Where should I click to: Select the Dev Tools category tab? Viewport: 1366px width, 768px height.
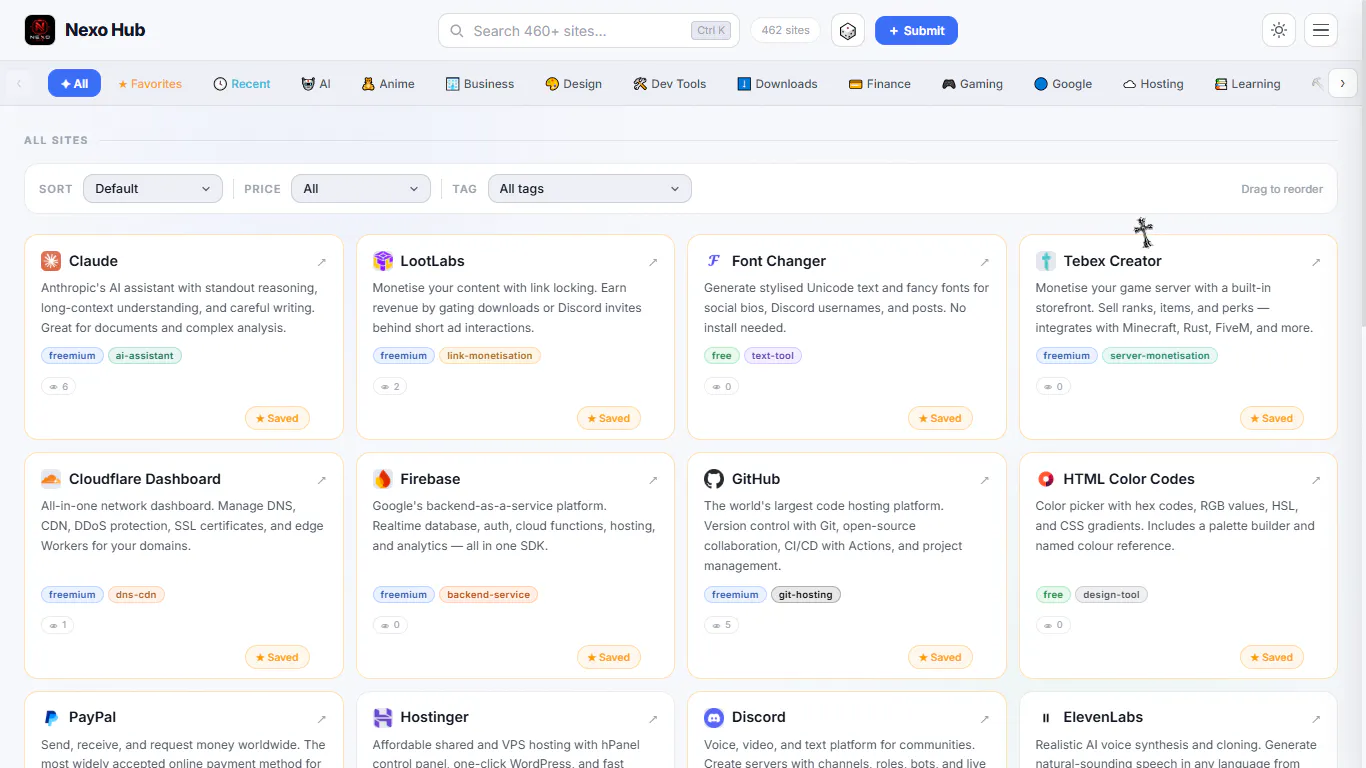(670, 84)
